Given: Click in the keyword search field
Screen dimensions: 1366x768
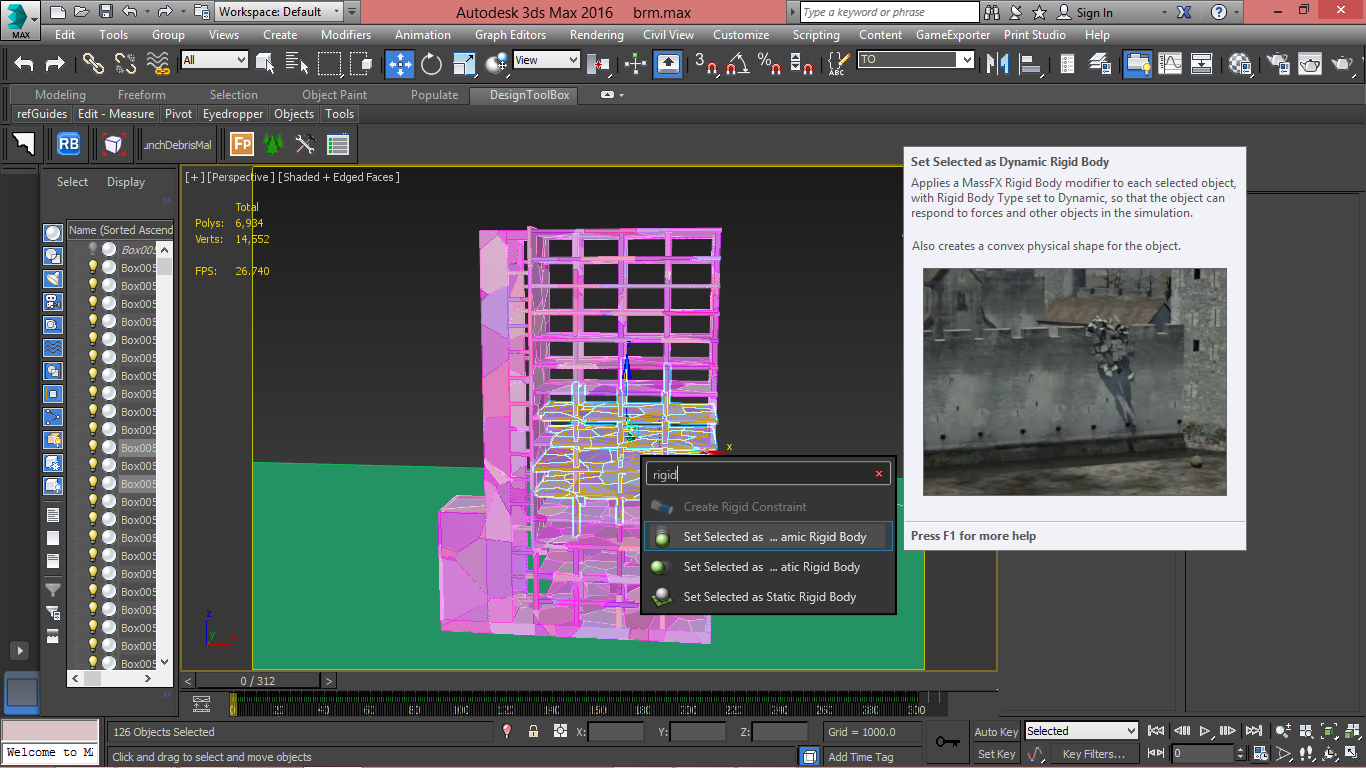Looking at the screenshot, I should pyautogui.click(x=890, y=12).
